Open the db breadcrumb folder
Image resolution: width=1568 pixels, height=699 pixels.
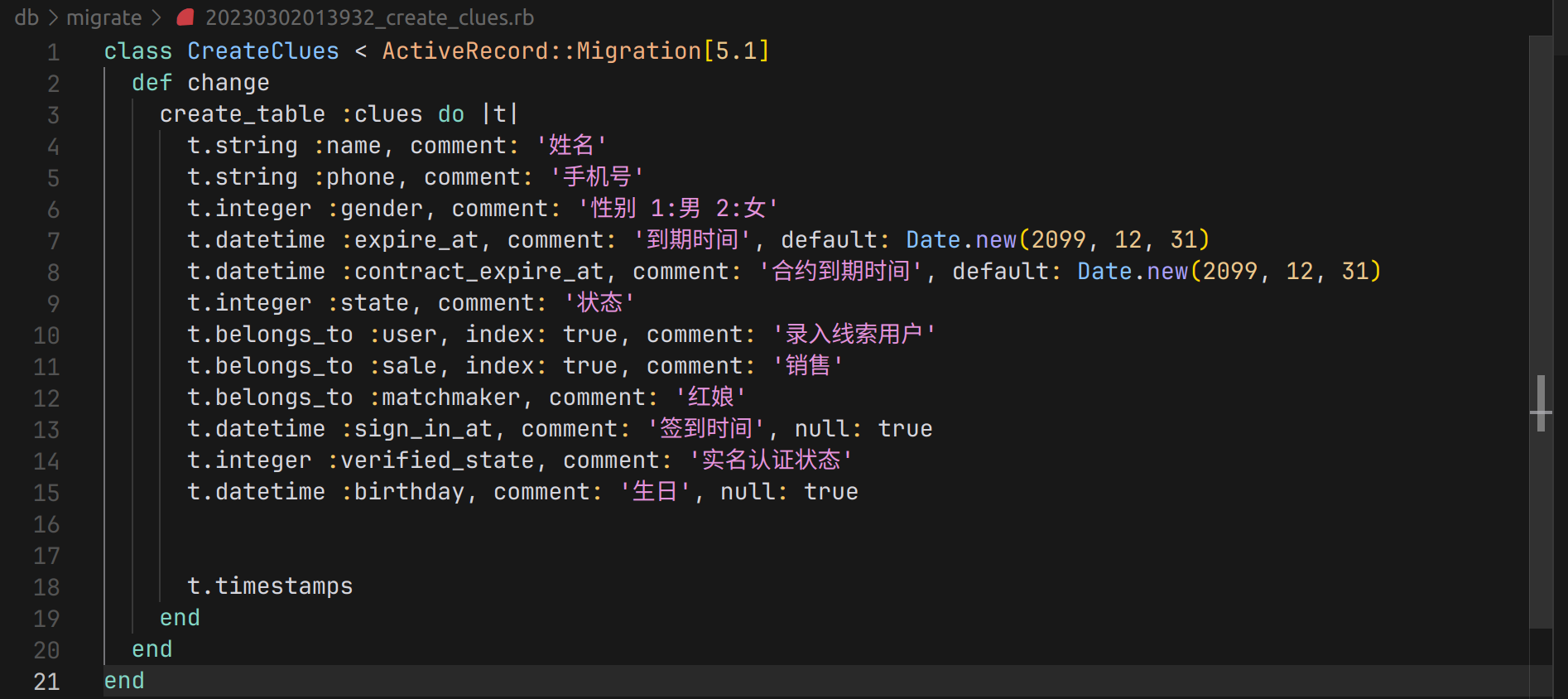[26, 17]
